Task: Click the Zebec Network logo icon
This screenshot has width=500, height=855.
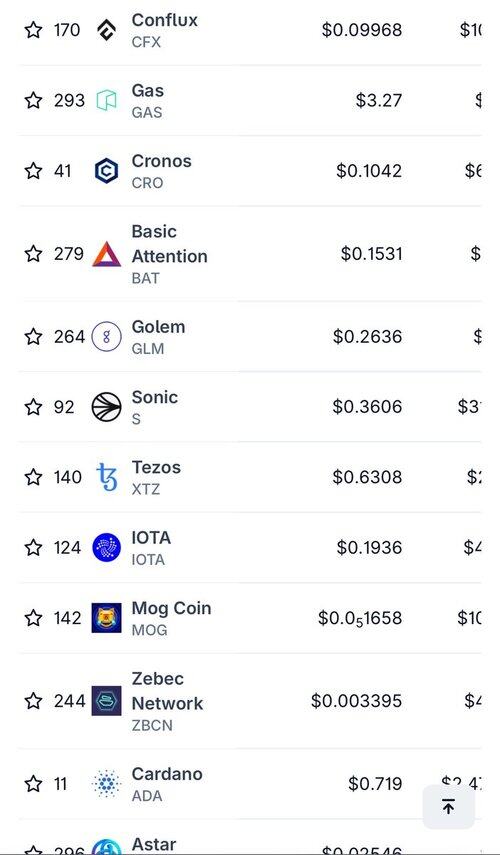Action: click(x=106, y=701)
